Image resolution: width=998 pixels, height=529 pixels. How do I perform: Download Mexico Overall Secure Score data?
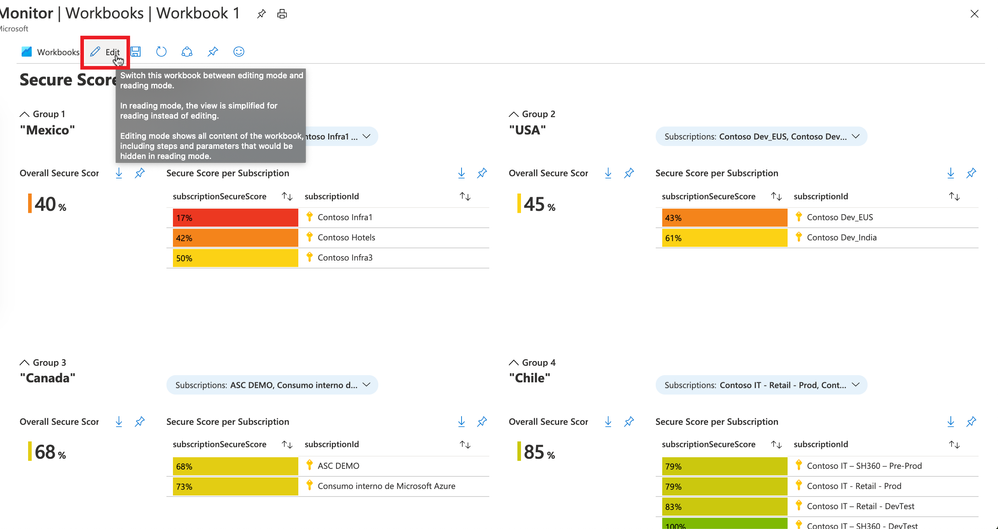[x=119, y=173]
